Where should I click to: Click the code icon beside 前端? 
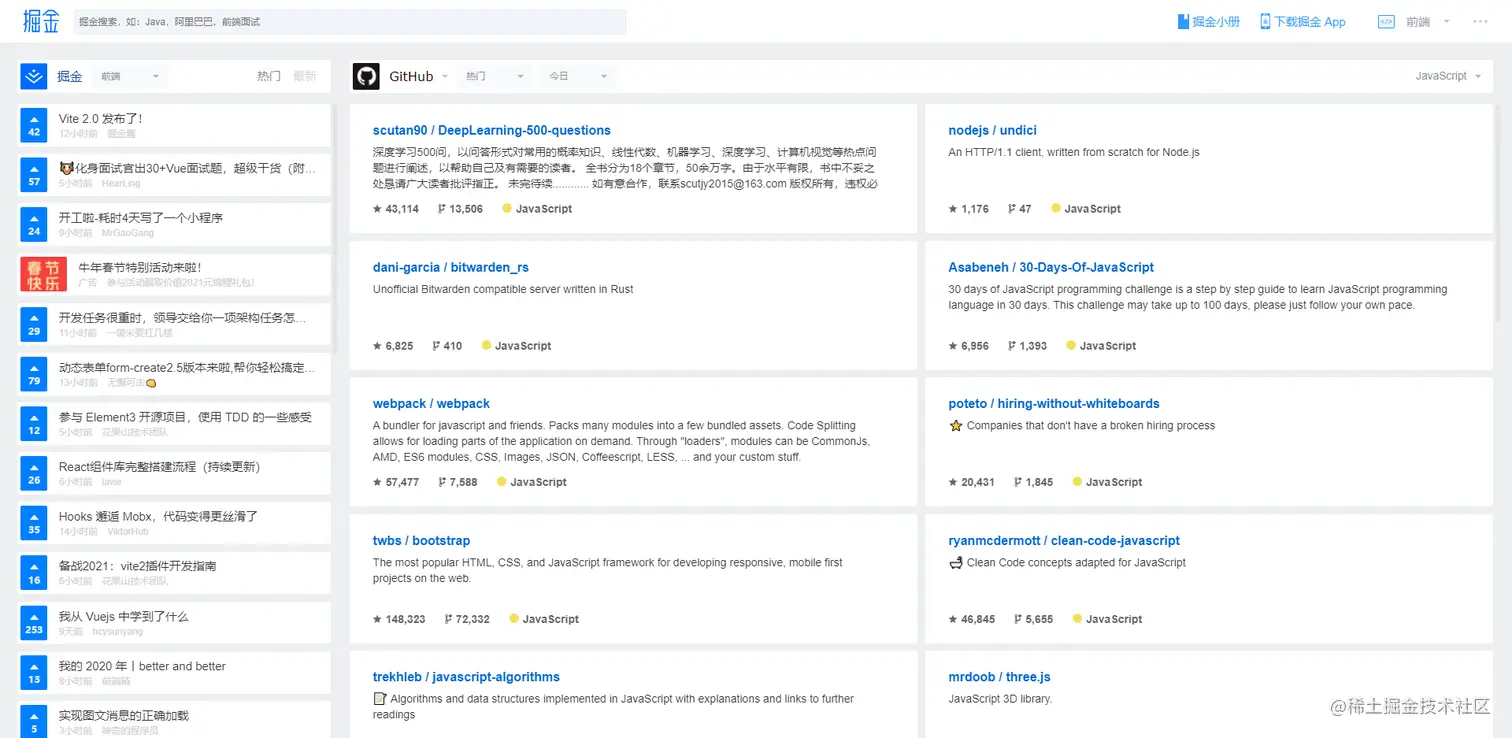click(x=1386, y=21)
